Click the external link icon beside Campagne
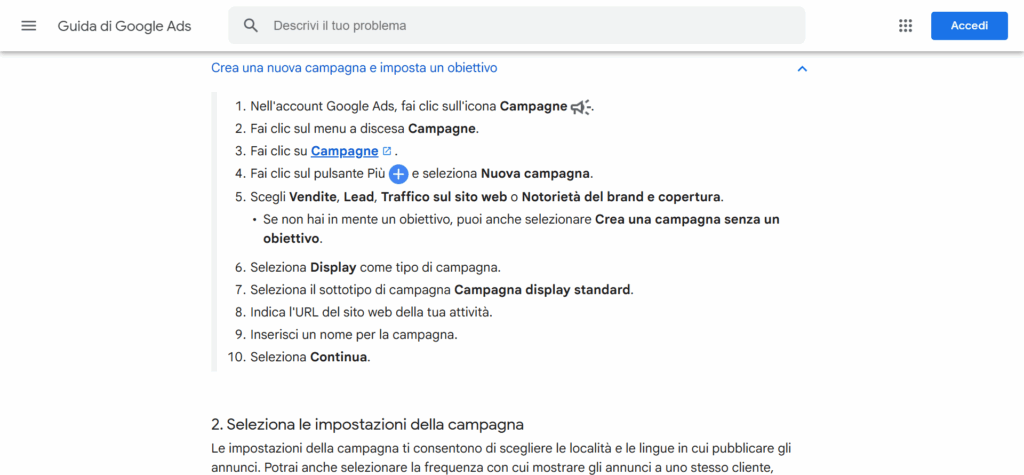The height and width of the screenshot is (475, 1024). [387, 151]
